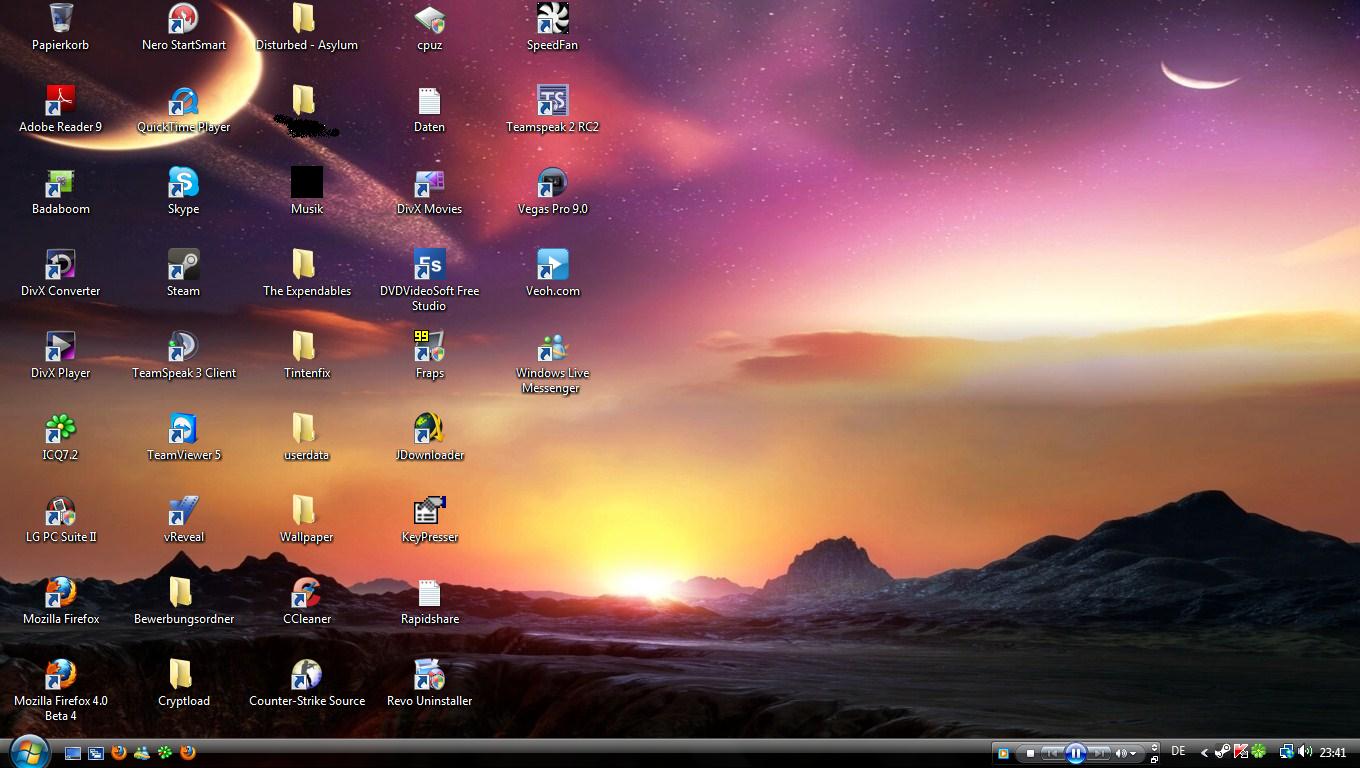The width and height of the screenshot is (1360, 768).
Task: Select the Fraps desktop icon
Action: [429, 349]
